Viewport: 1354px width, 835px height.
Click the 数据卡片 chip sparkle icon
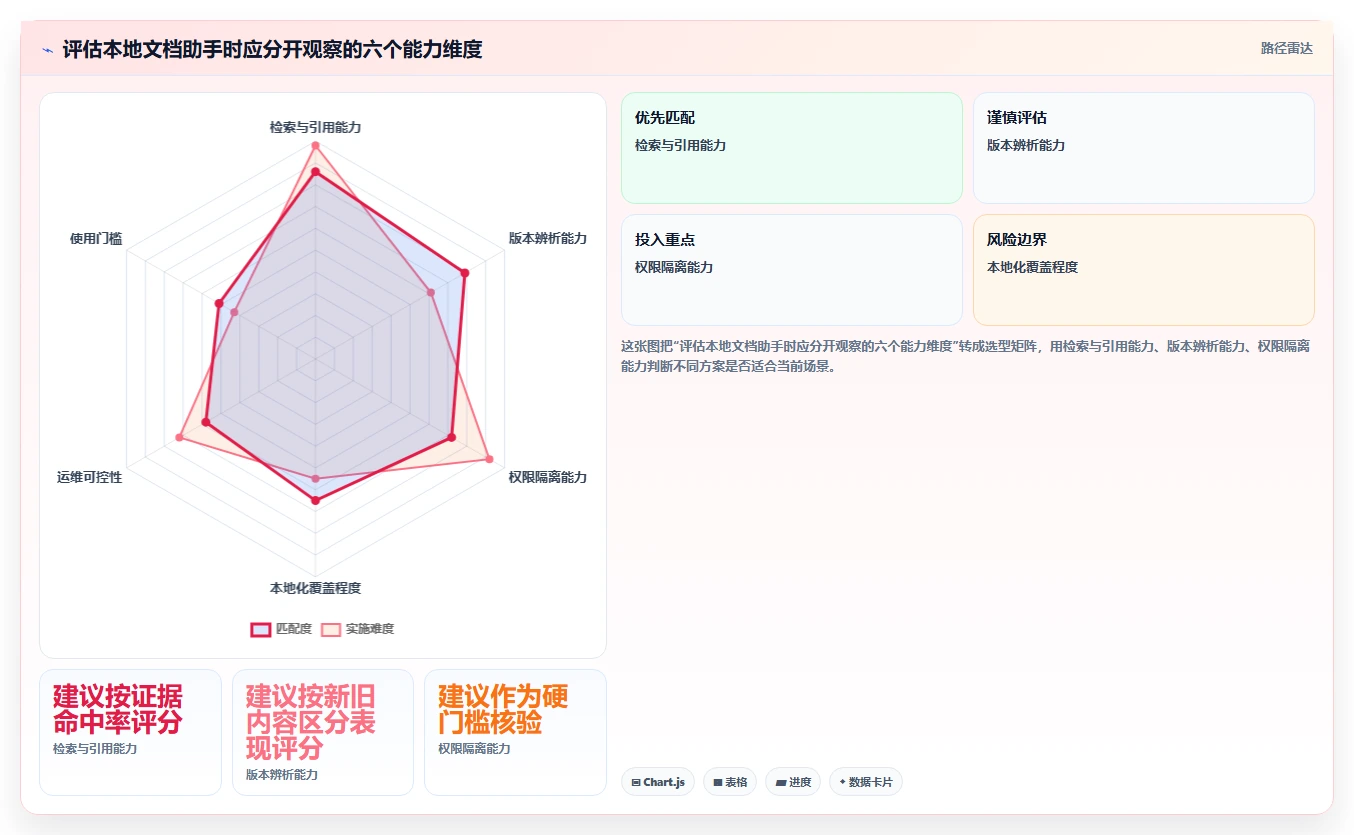pyautogui.click(x=842, y=782)
